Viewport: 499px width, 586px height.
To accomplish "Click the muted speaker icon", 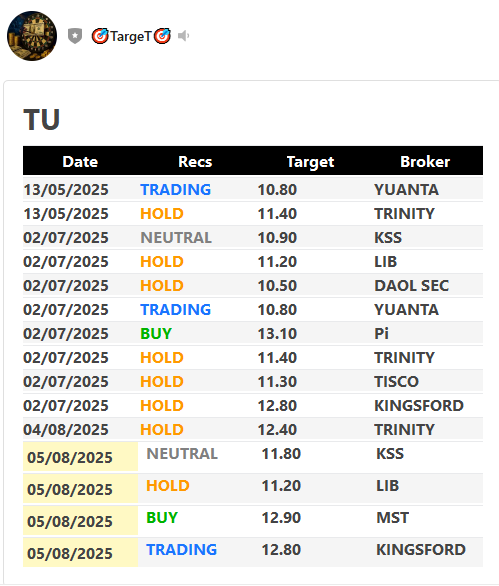I will [183, 36].
